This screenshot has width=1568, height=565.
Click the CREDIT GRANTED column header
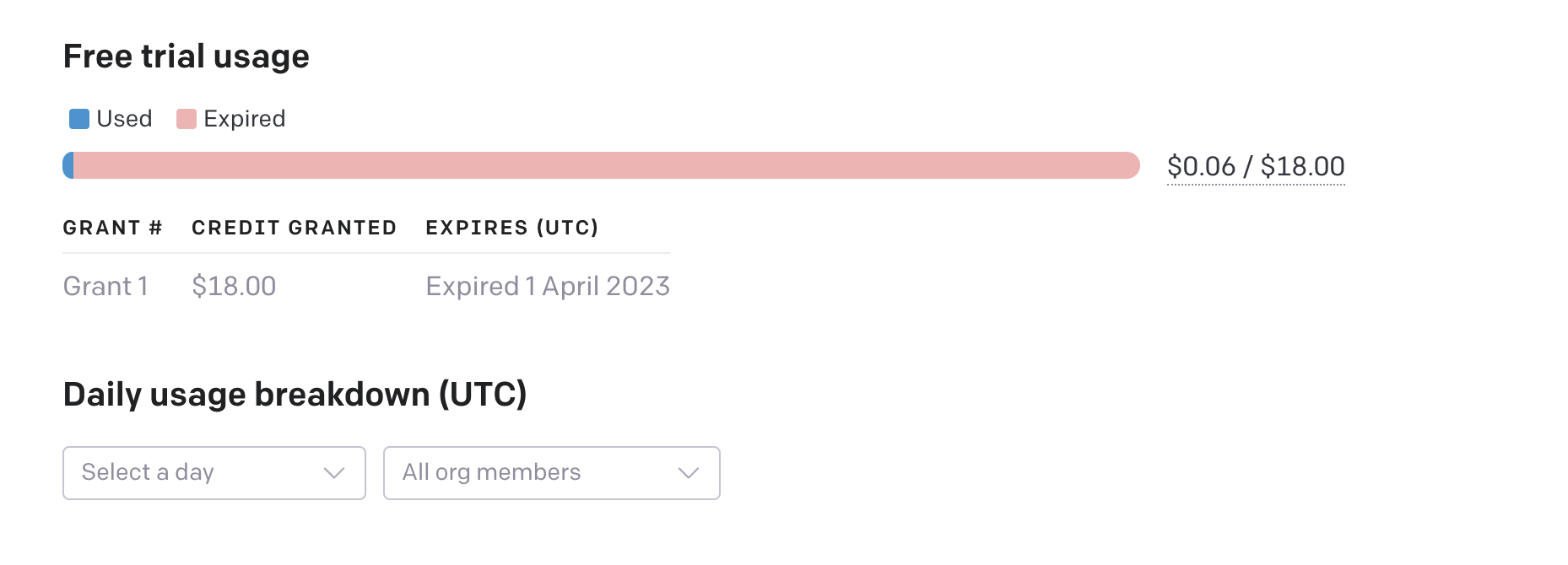click(x=294, y=228)
